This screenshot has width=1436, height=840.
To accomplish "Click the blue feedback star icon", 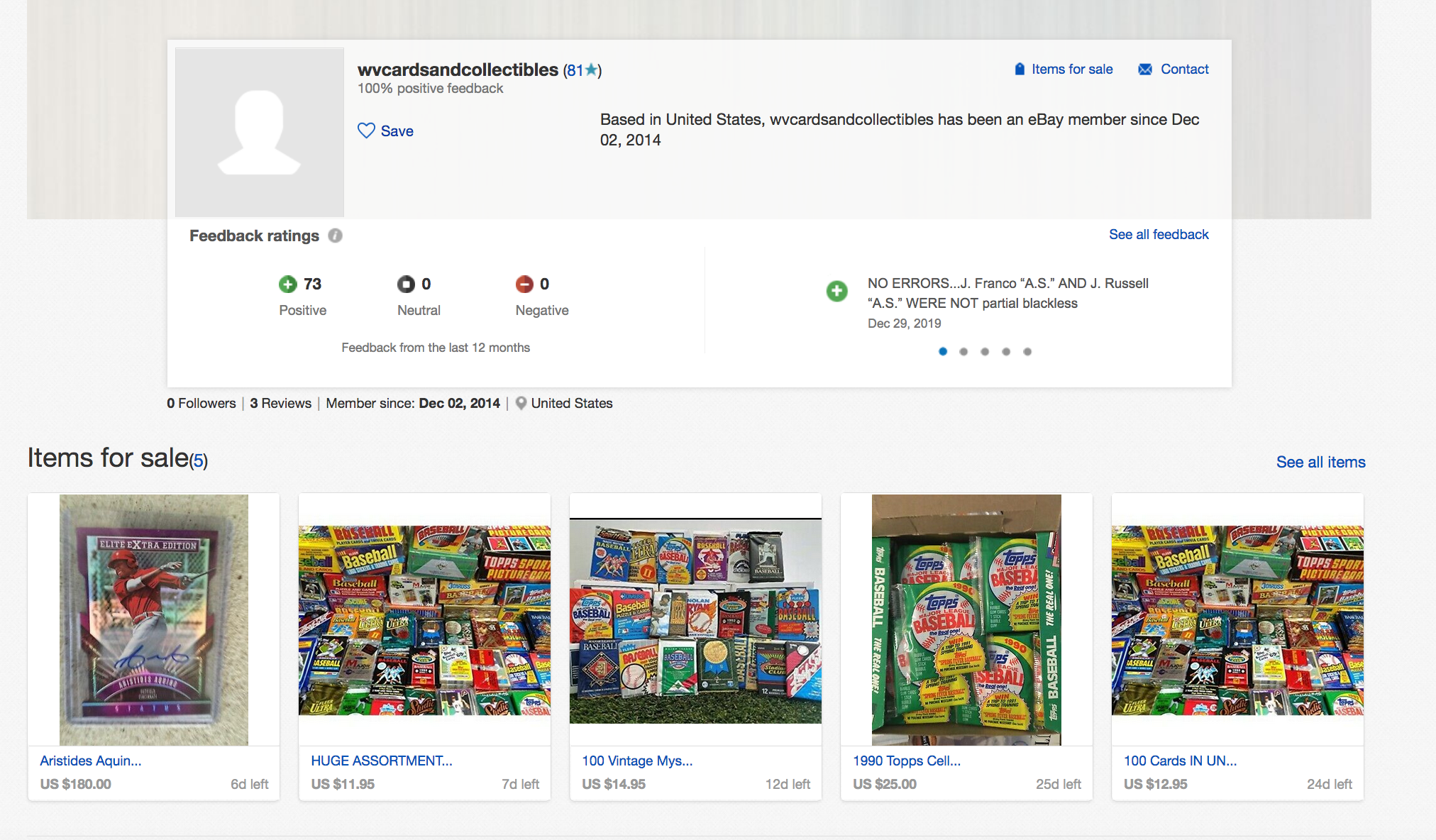I will 591,70.
